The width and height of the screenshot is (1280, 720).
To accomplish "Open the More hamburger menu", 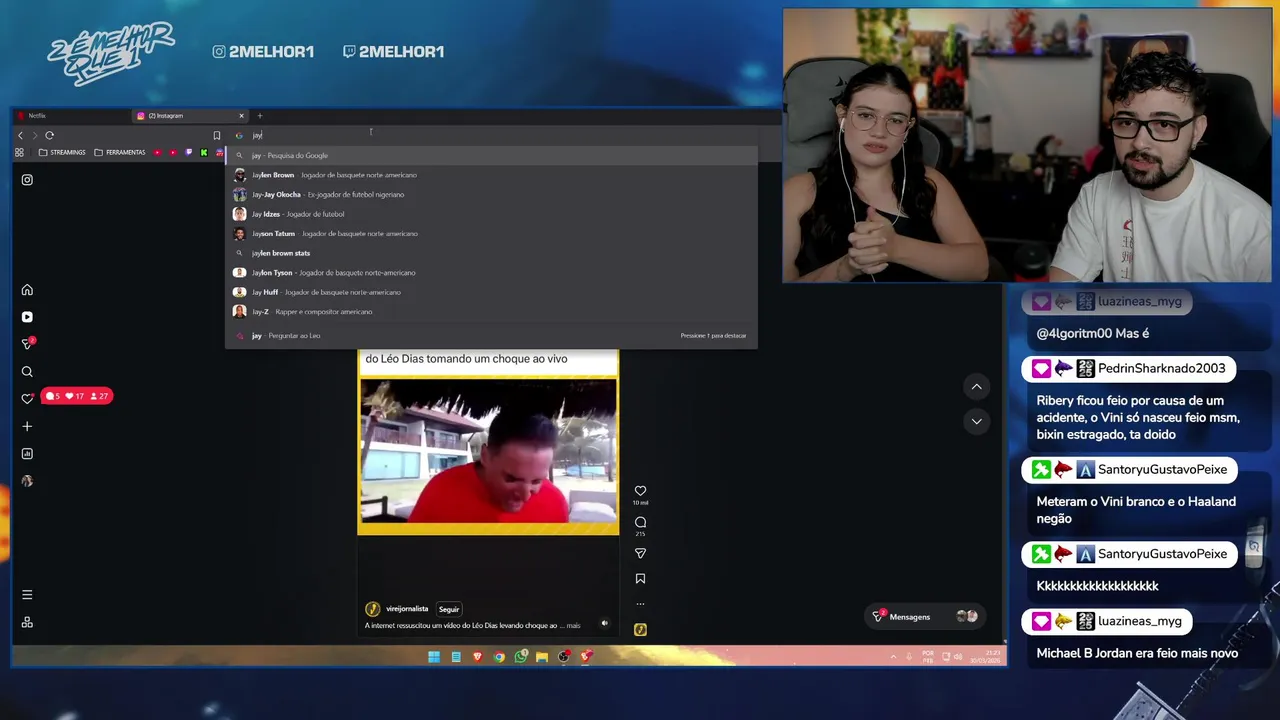I will pyautogui.click(x=27, y=595).
